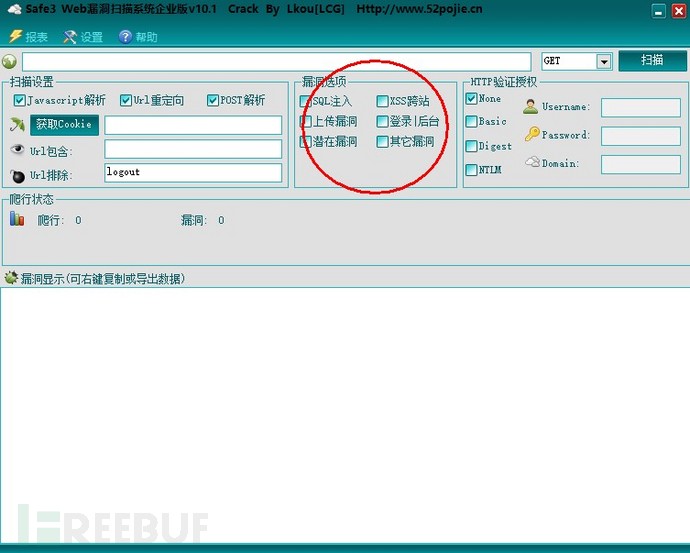Toggle the Url重定向 checkbox
690x553 pixels.
[x=125, y=100]
